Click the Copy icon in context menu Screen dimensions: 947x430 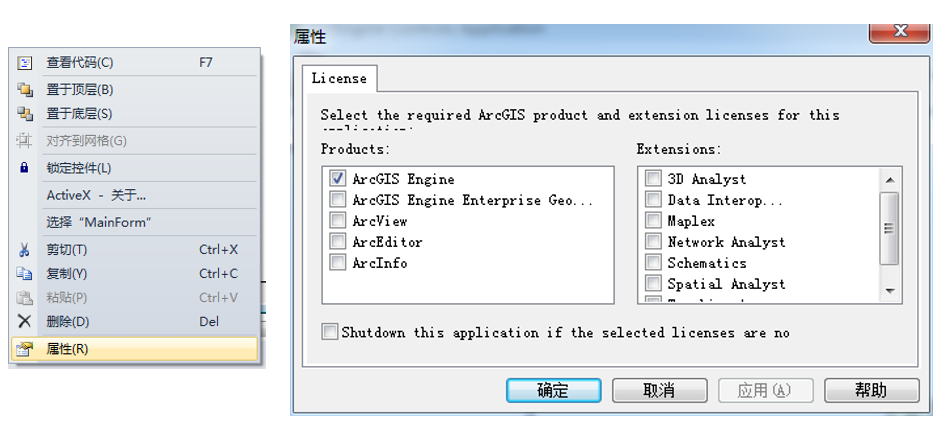(25, 274)
